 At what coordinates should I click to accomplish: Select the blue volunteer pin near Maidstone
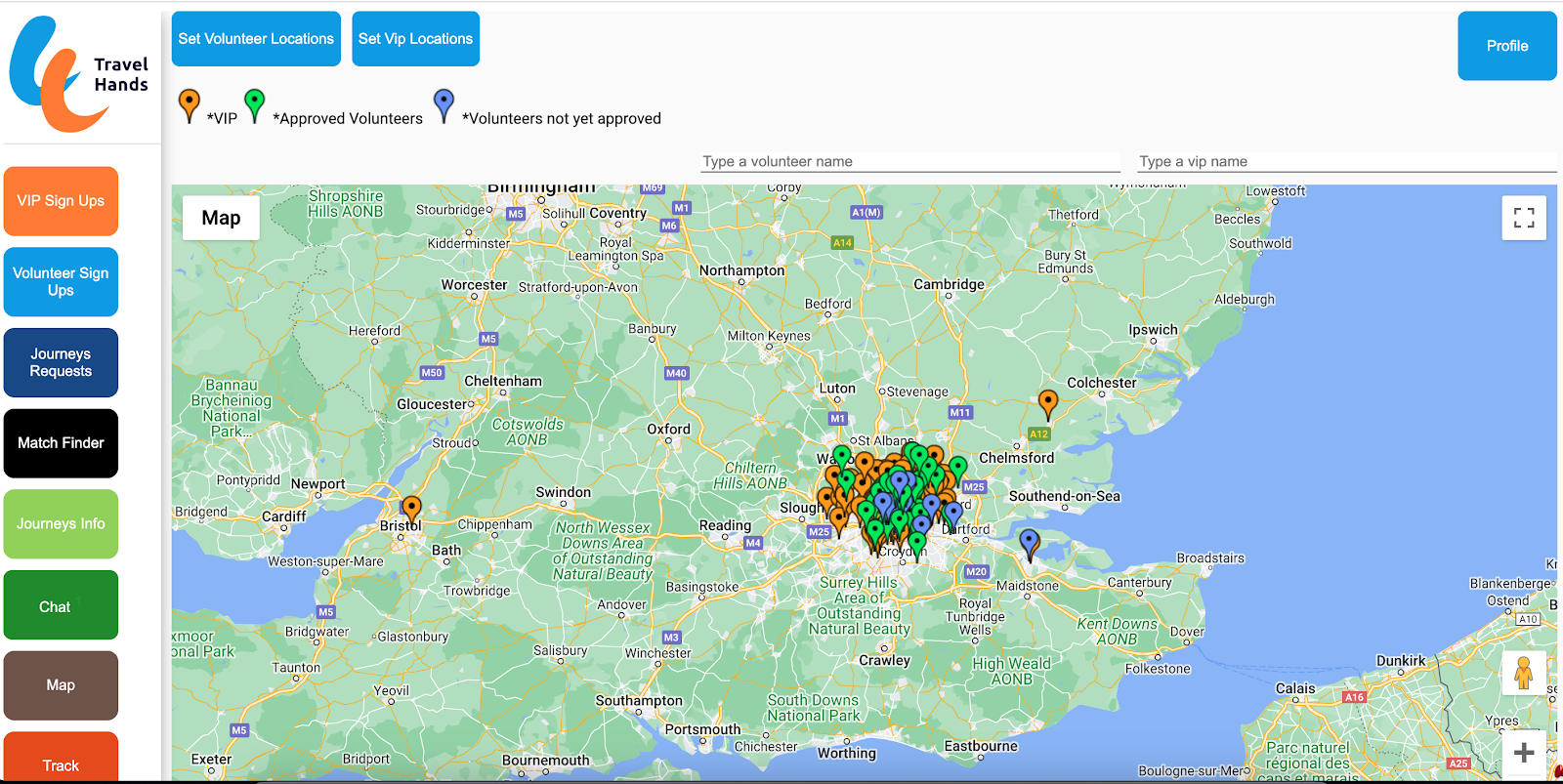[x=1030, y=544]
